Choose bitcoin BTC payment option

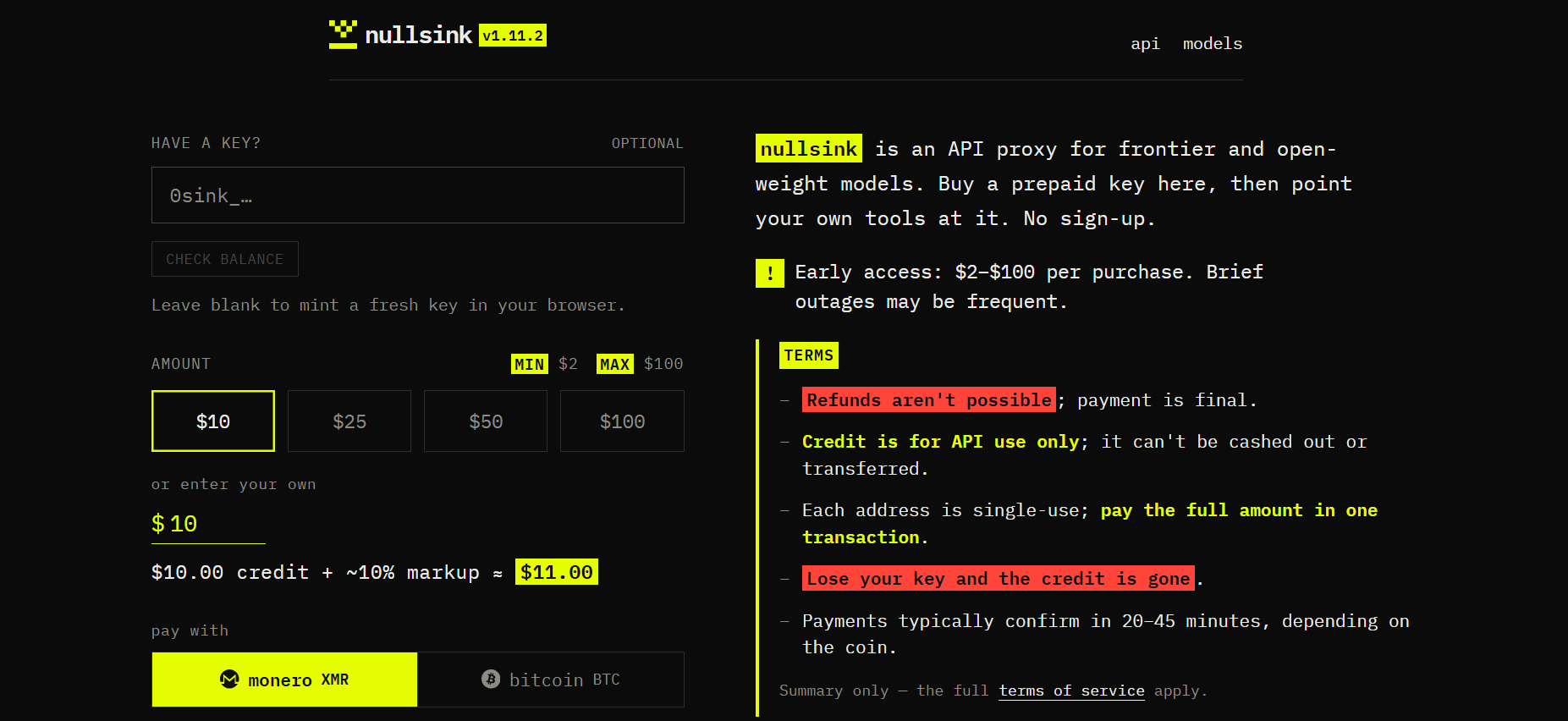pyautogui.click(x=551, y=680)
